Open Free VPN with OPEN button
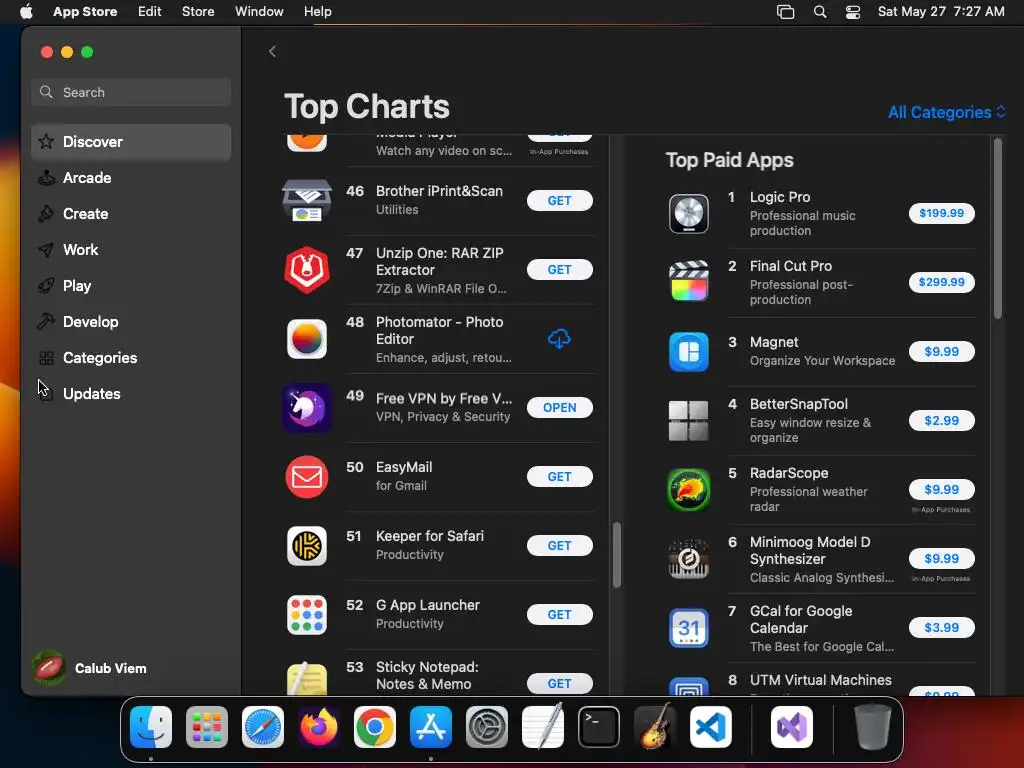Screen dimensions: 1024x768 560,408
